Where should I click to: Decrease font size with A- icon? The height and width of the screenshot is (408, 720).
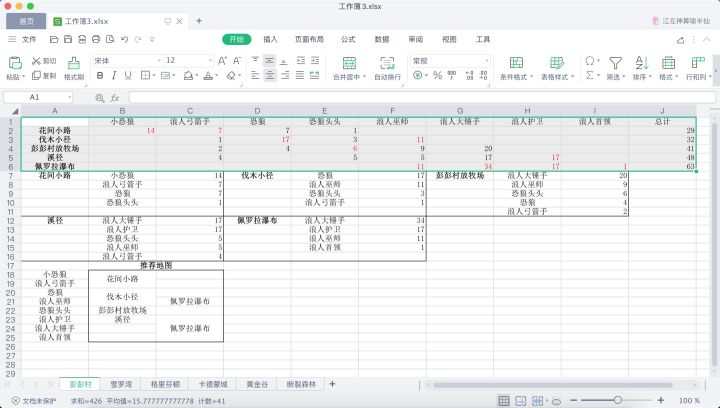237,61
